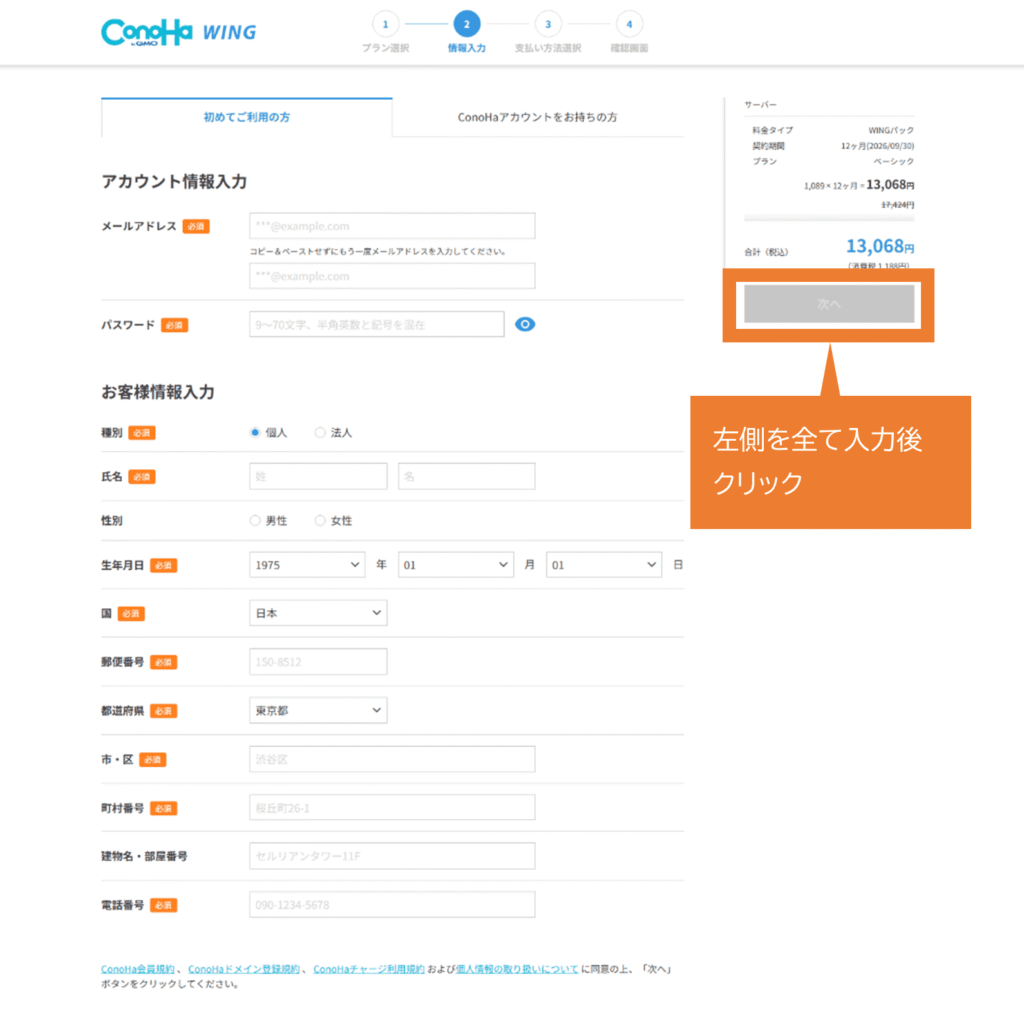Open the 個人情報の取り扱いについて link
This screenshot has height=1024, width=1024.
pos(516,969)
